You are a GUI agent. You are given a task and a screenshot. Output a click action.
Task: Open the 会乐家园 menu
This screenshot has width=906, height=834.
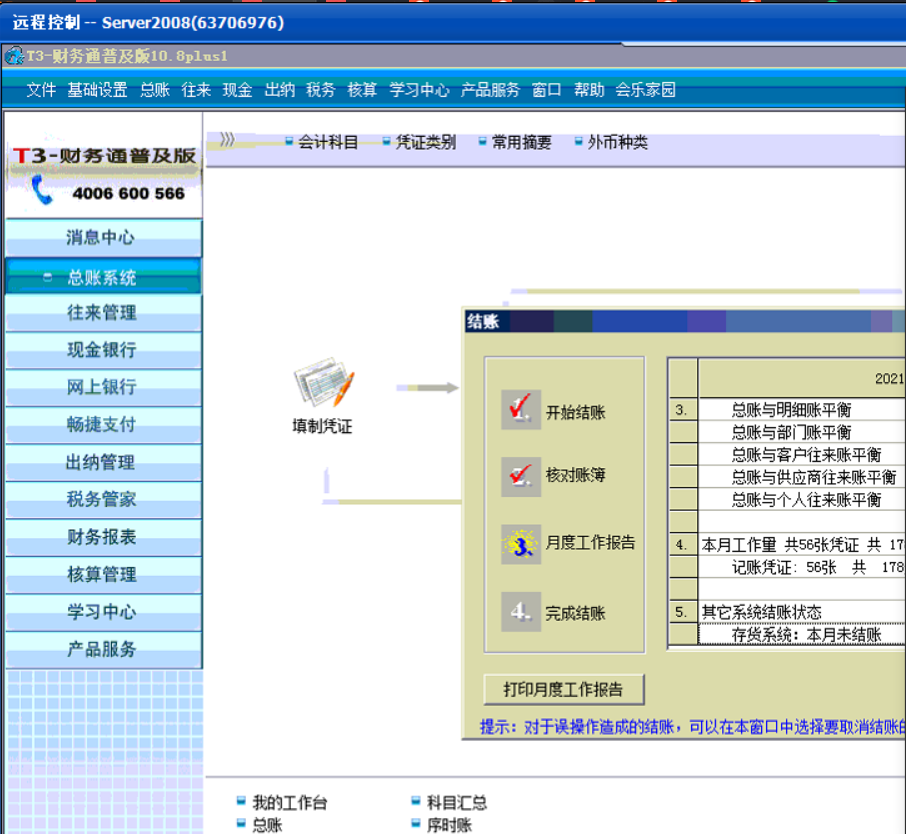pos(645,90)
